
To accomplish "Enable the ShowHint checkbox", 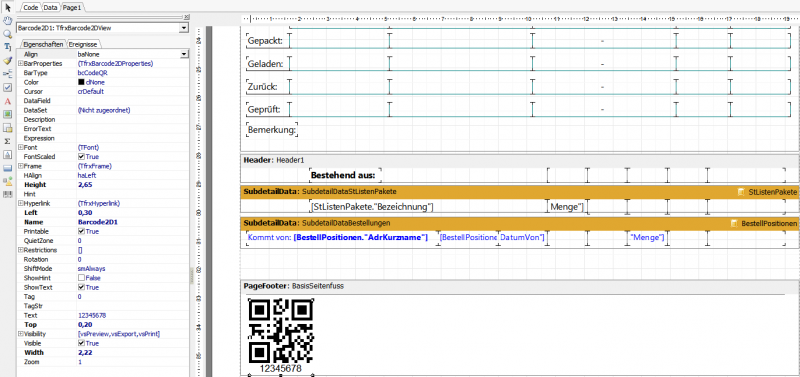I will pos(81,278).
